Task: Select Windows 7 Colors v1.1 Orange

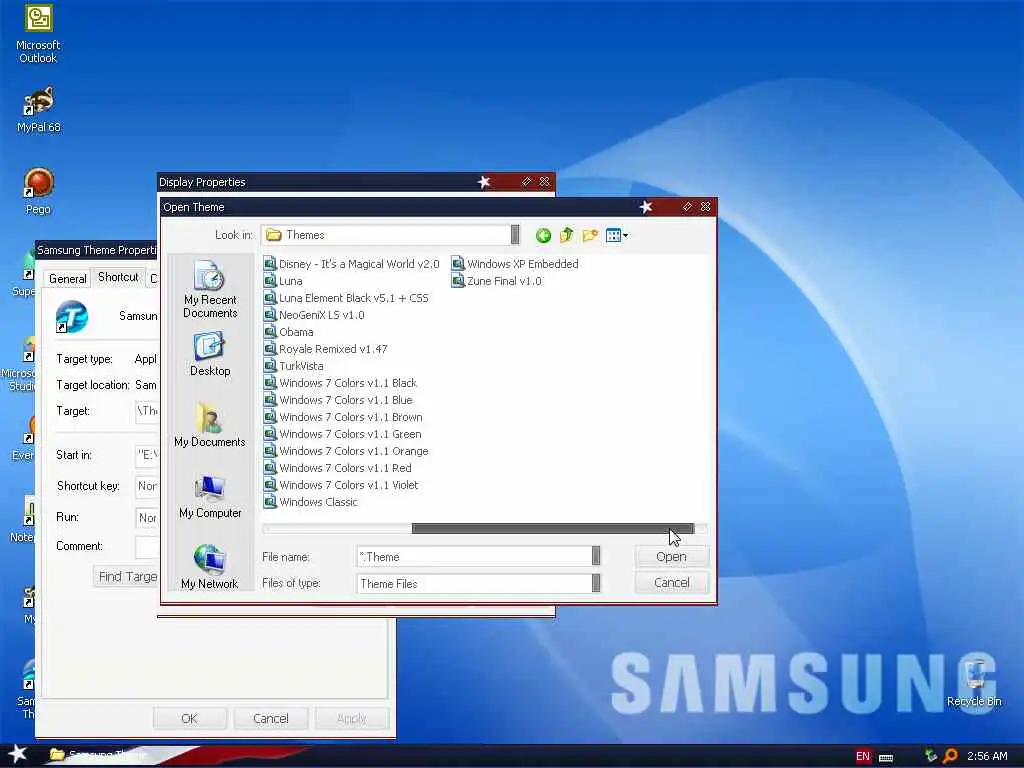Action: coord(346,451)
